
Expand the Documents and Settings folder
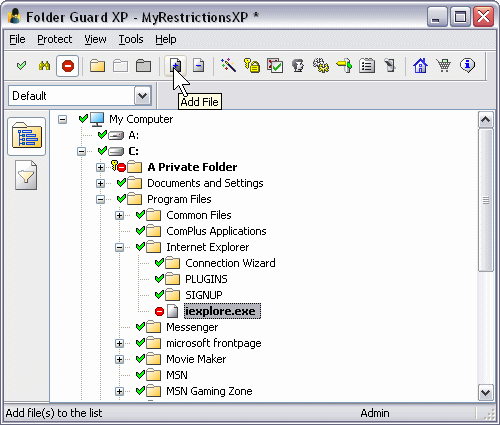click(100, 183)
